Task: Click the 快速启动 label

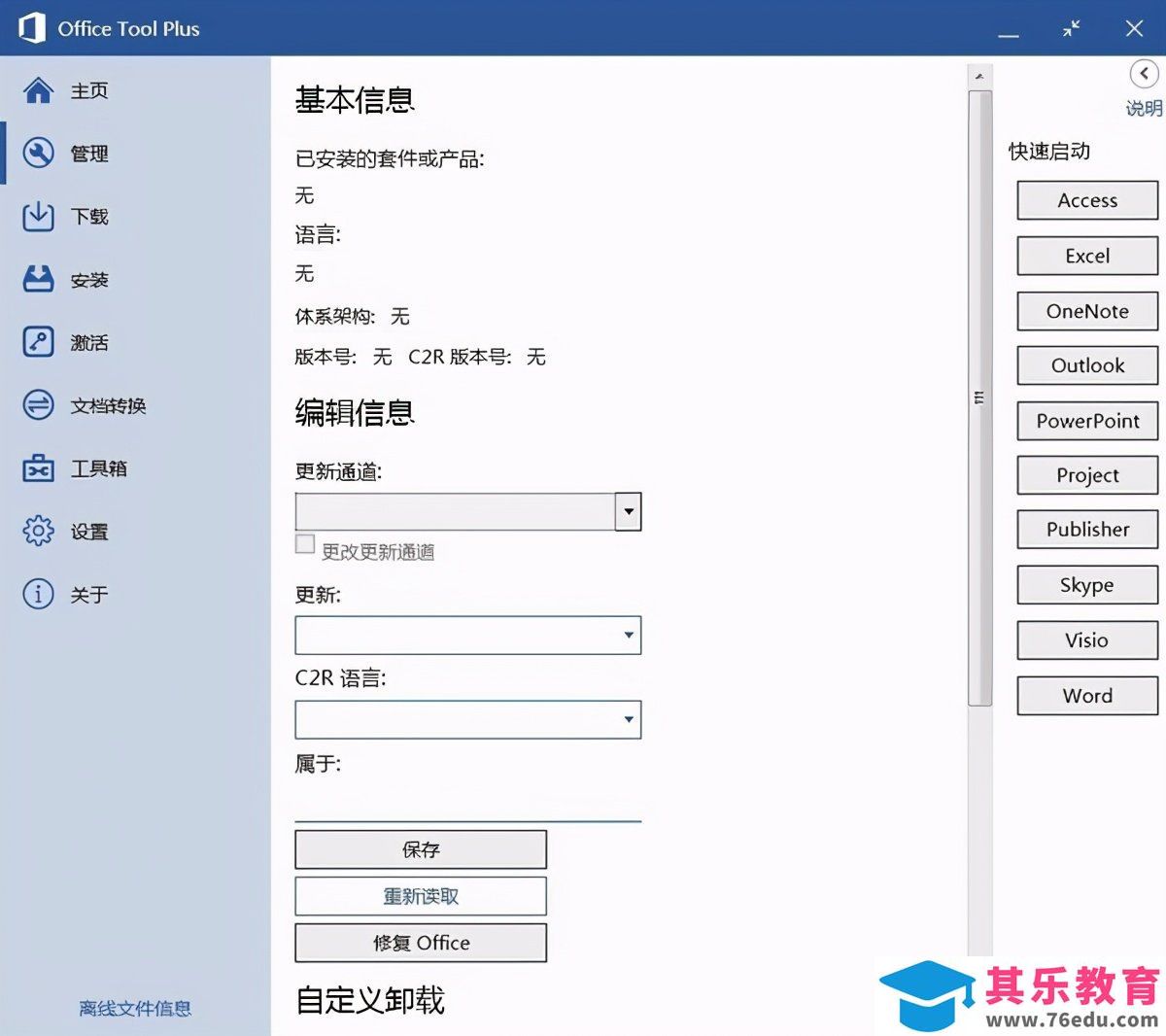Action: [1049, 151]
